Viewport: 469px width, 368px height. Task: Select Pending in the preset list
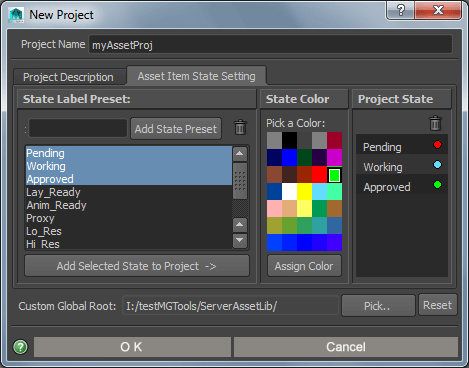tap(129, 153)
